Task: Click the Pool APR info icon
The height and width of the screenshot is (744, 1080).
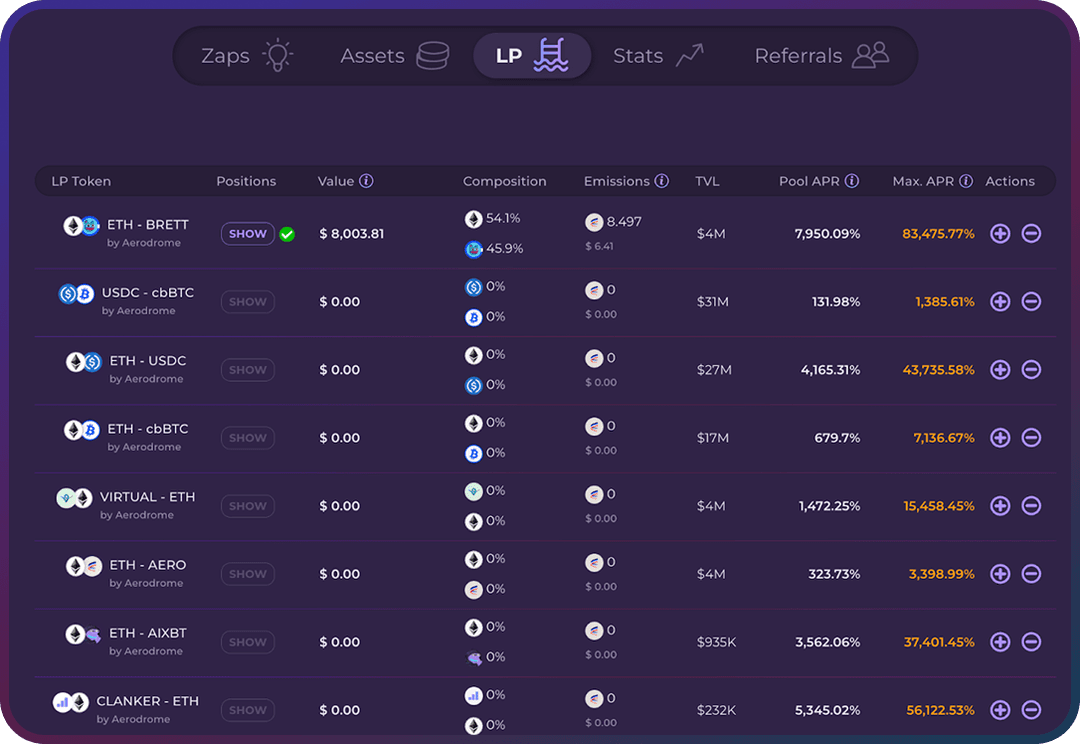Action: (852, 181)
